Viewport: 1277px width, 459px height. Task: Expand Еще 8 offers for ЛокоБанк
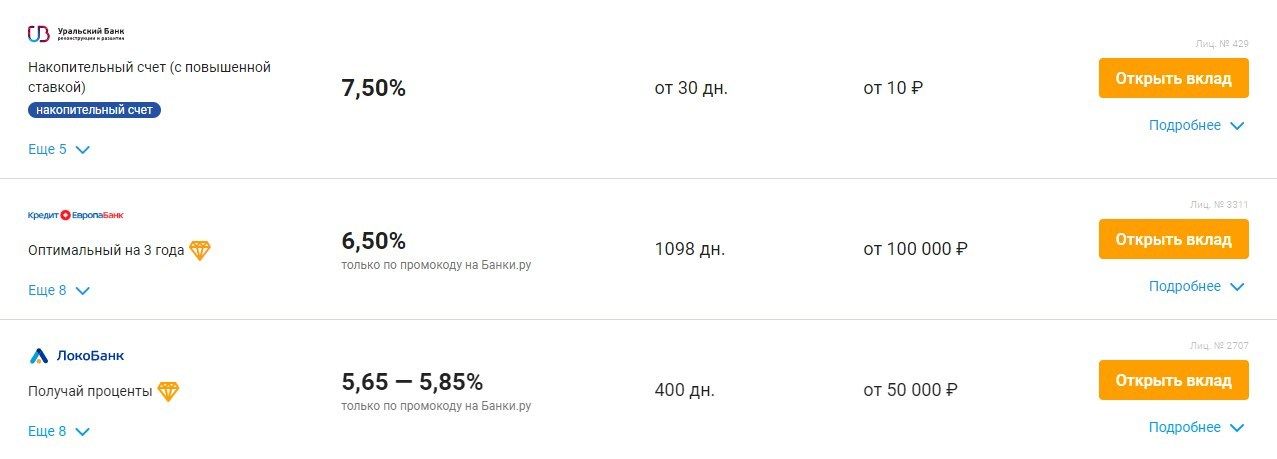coord(59,432)
